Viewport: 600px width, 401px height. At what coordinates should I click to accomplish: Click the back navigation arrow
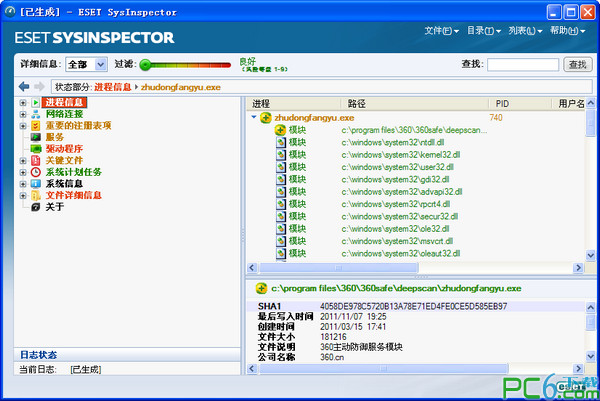[24, 86]
